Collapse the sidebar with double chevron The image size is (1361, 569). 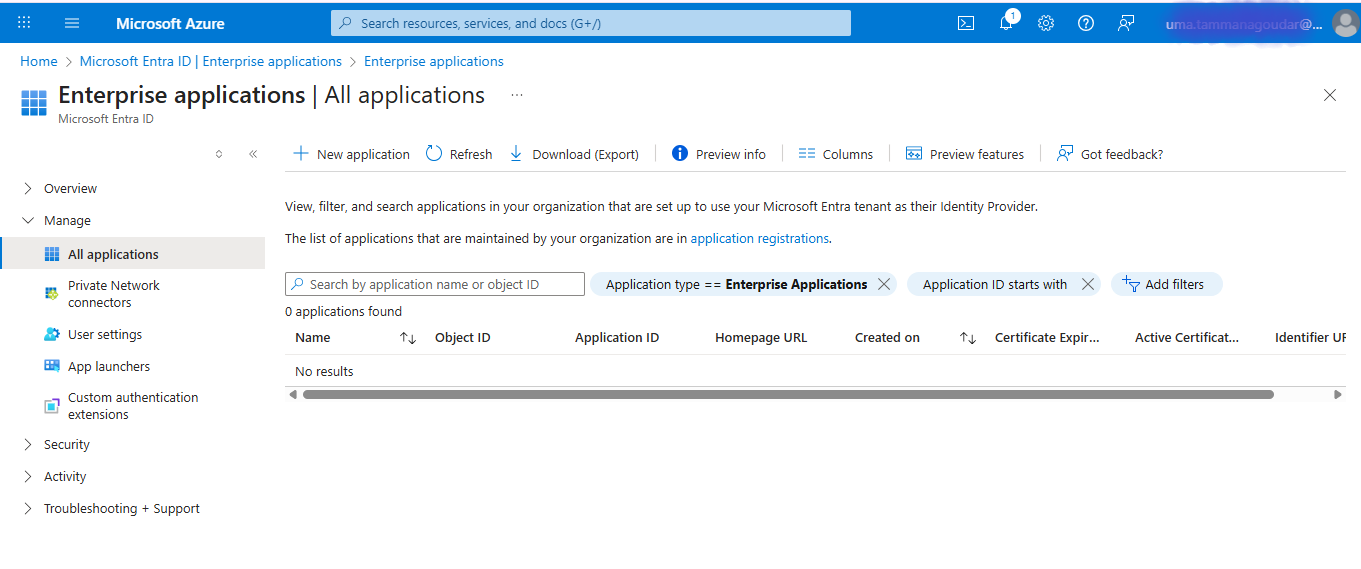coord(253,154)
